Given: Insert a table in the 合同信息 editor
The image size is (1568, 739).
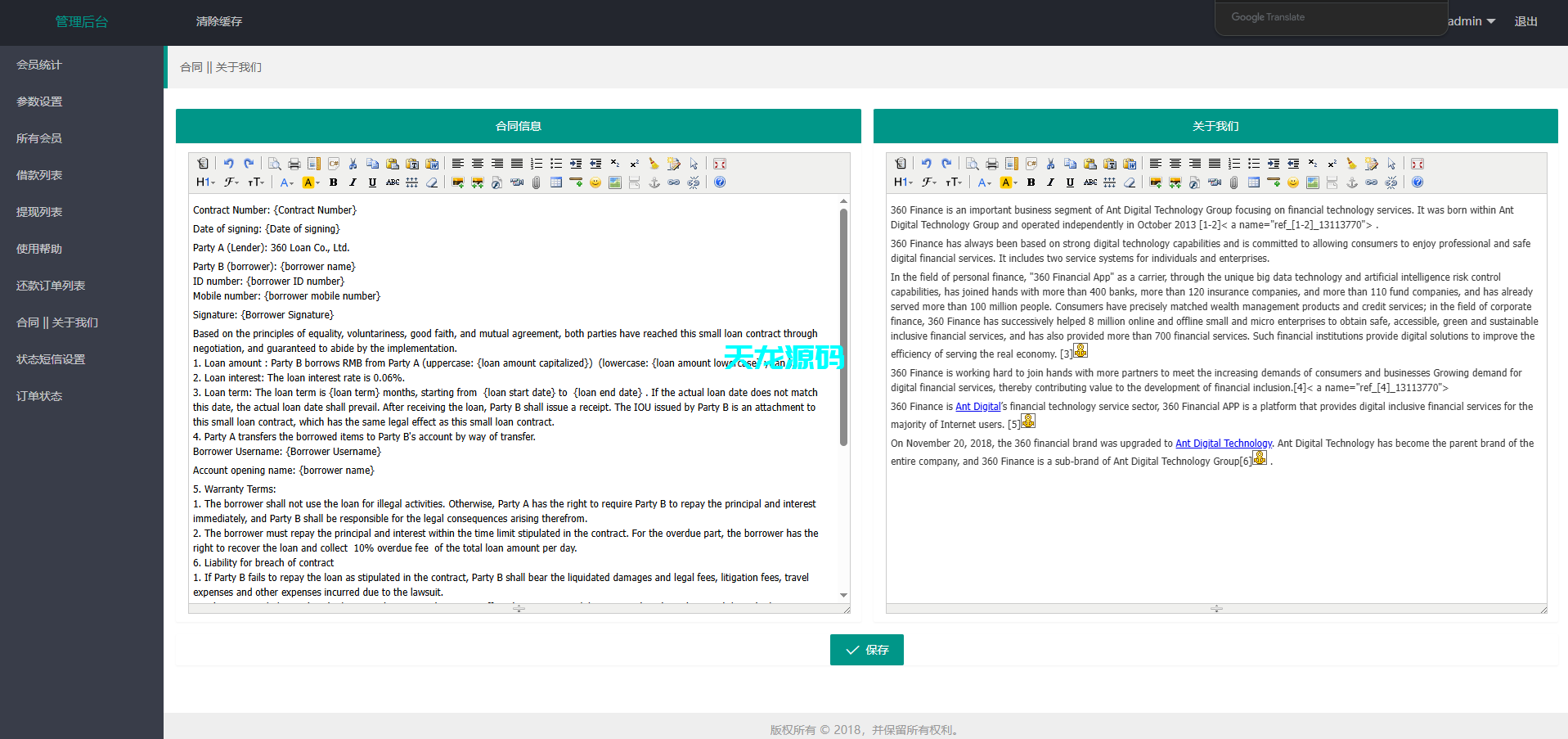Looking at the screenshot, I should tap(556, 182).
